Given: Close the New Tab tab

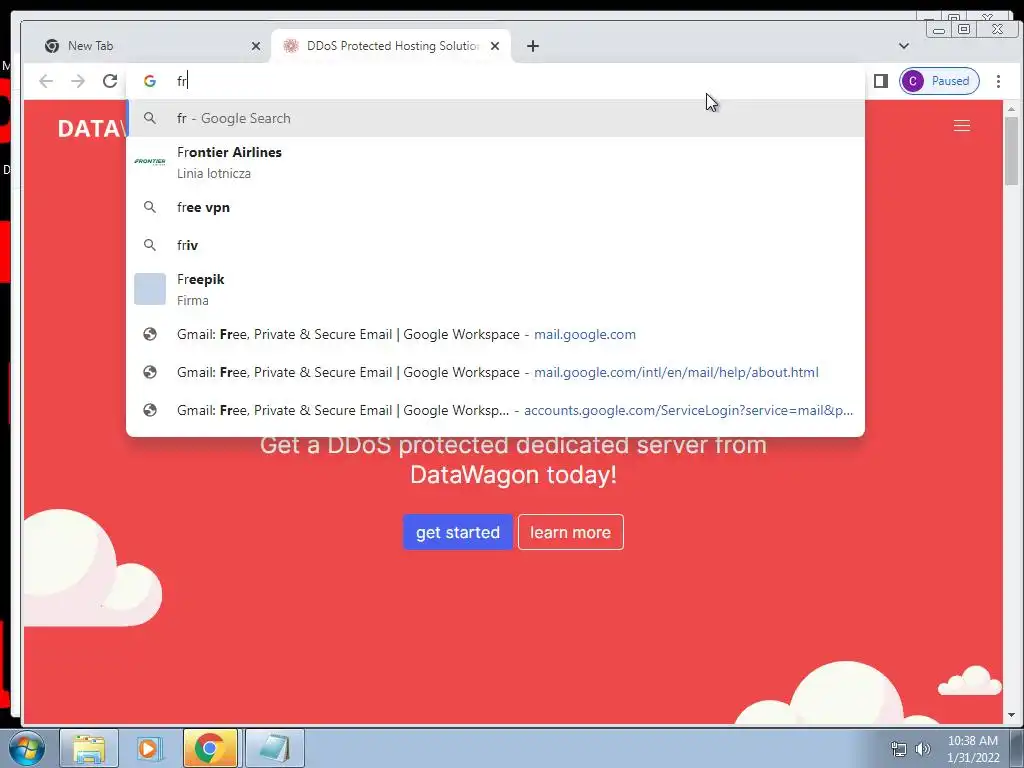Looking at the screenshot, I should click(256, 46).
